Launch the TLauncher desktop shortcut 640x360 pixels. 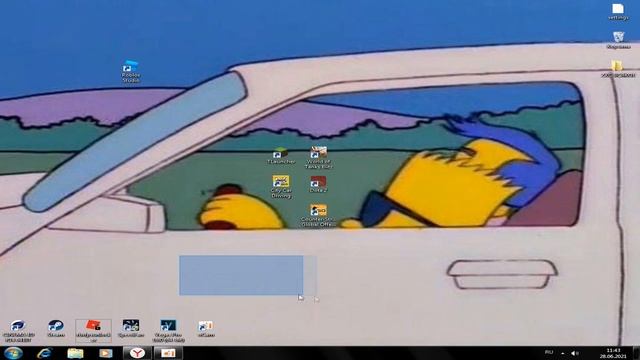tap(281, 156)
